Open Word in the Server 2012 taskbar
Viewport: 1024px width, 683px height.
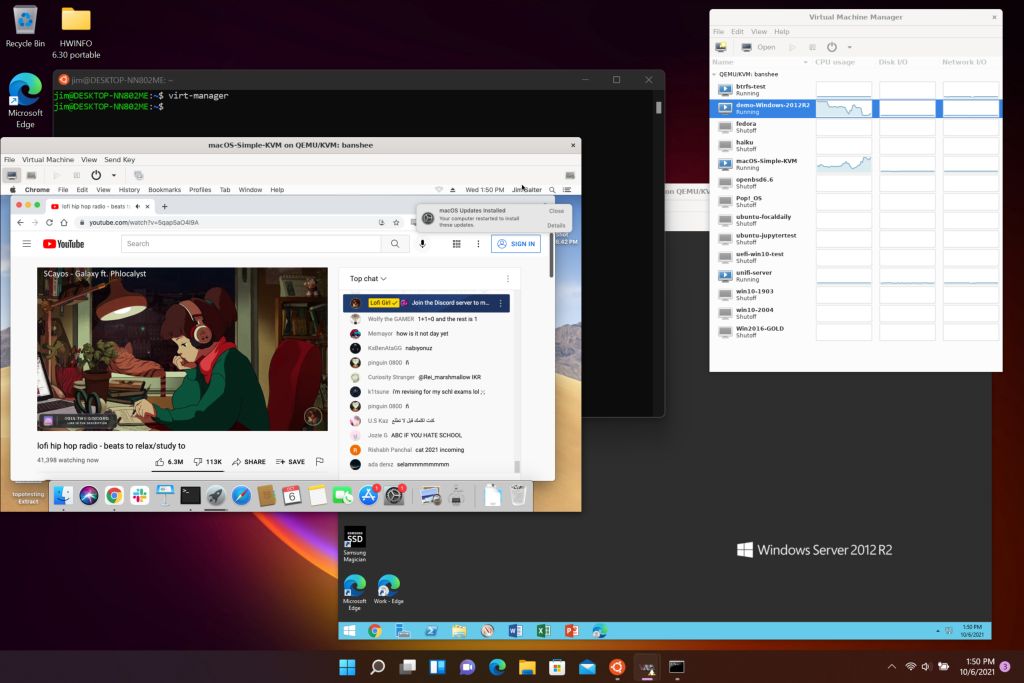[516, 631]
